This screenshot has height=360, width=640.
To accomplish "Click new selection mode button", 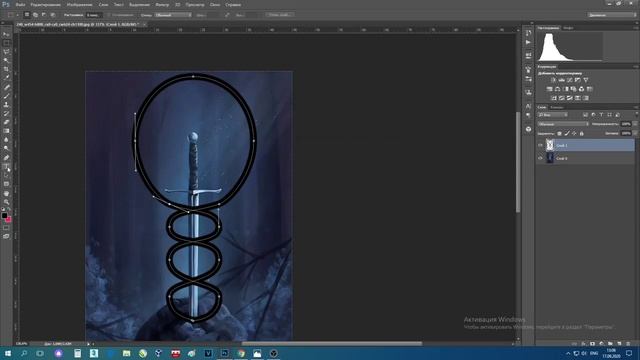I will 27,15.
